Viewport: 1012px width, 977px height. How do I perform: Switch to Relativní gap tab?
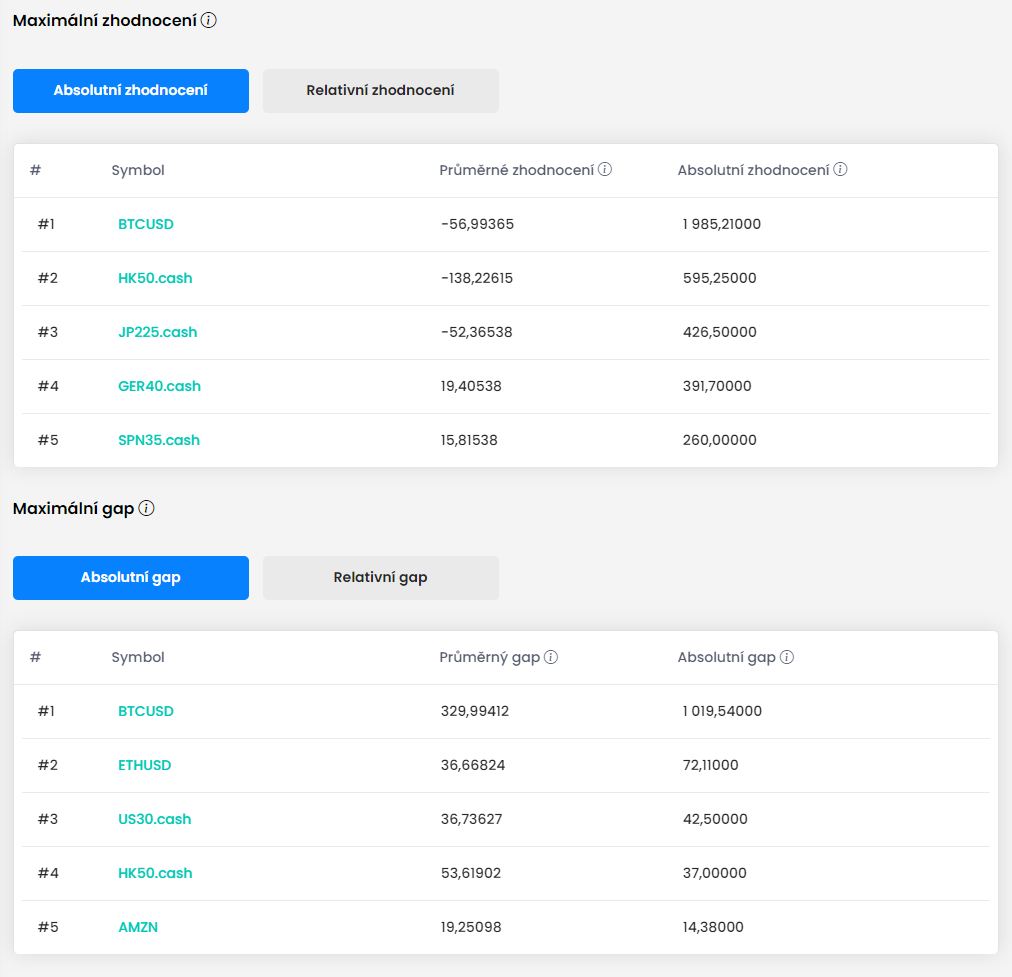coord(381,578)
